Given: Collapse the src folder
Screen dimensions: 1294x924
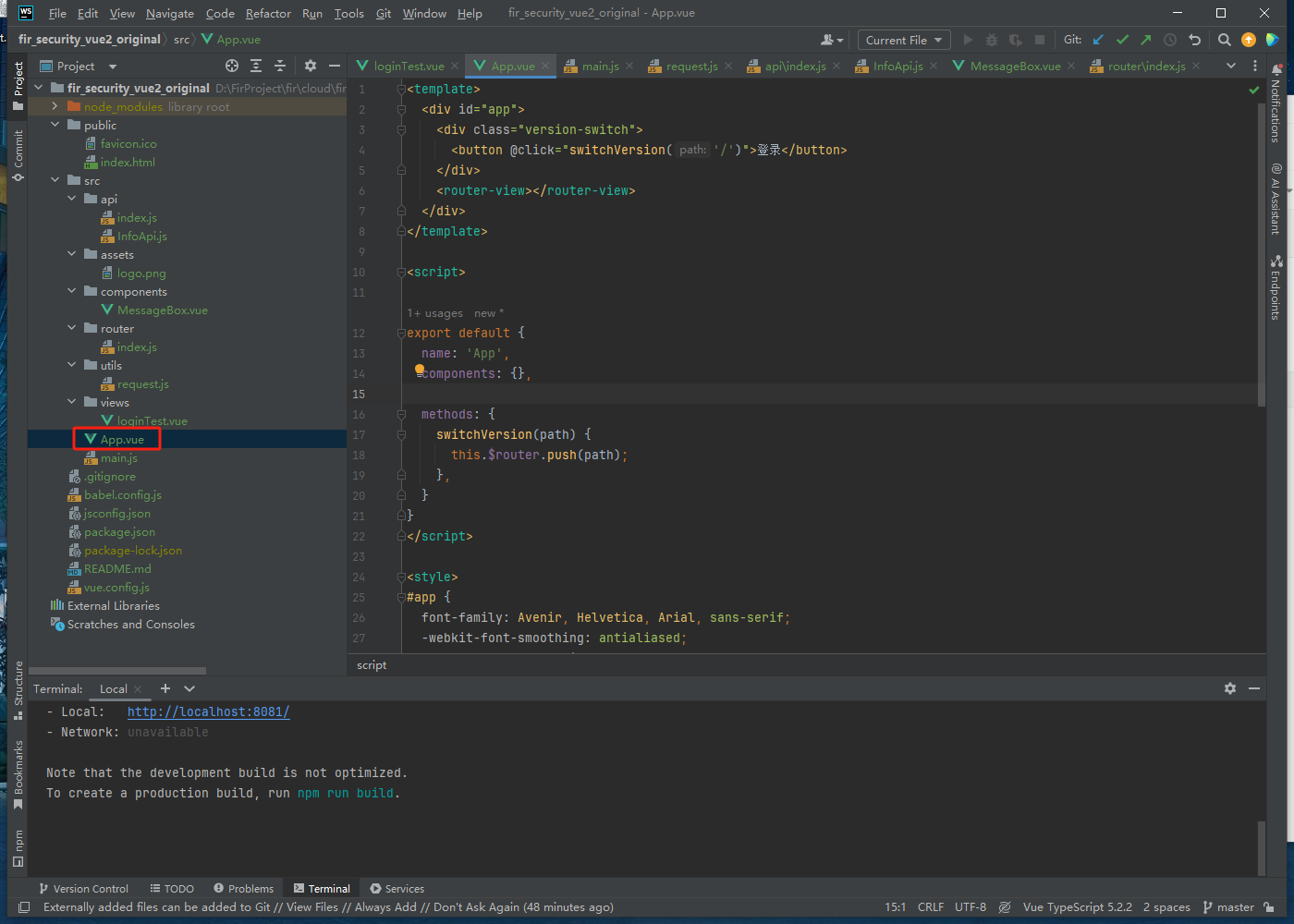Looking at the screenshot, I should click(x=55, y=180).
